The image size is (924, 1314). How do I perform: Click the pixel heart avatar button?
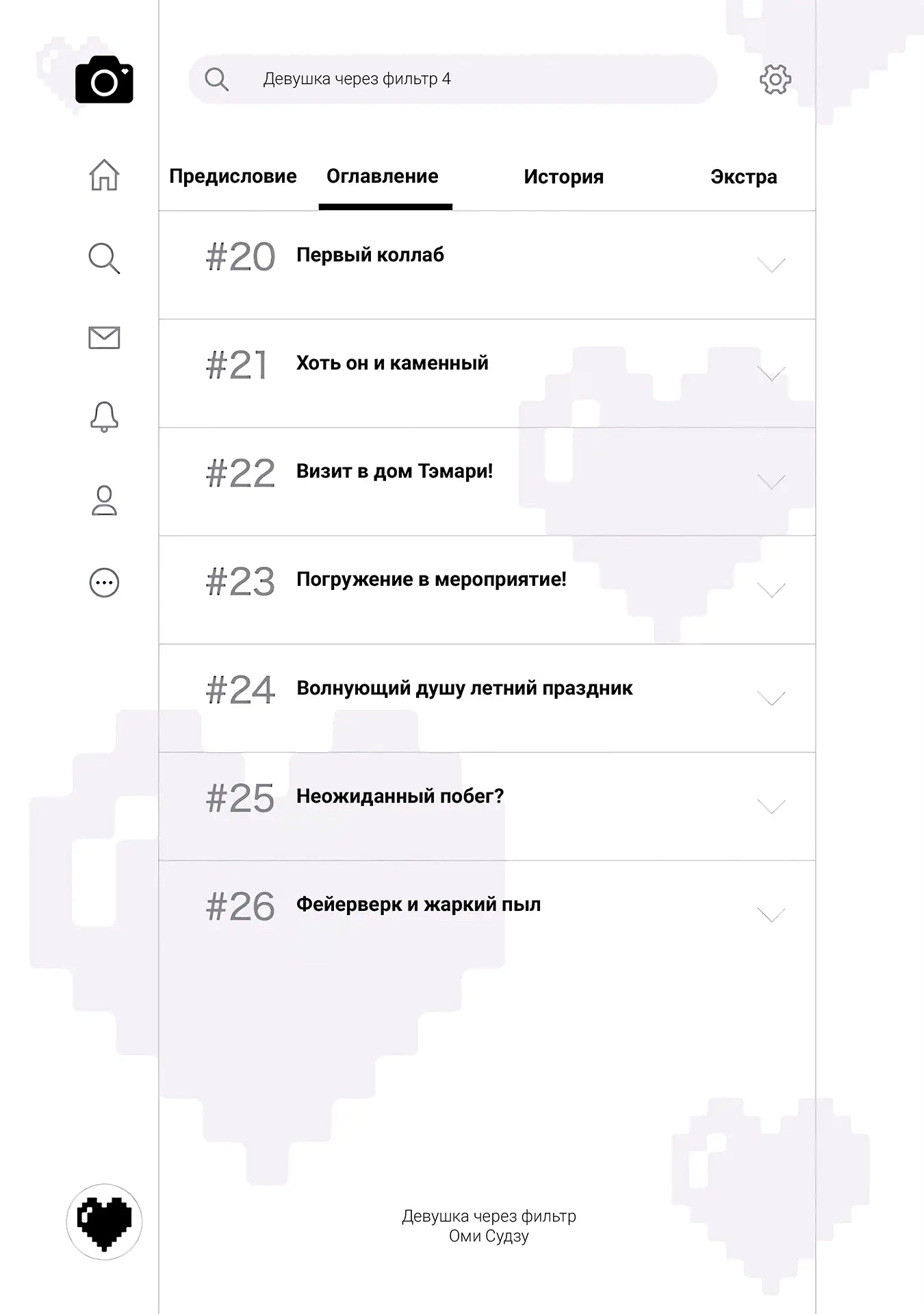click(104, 1222)
